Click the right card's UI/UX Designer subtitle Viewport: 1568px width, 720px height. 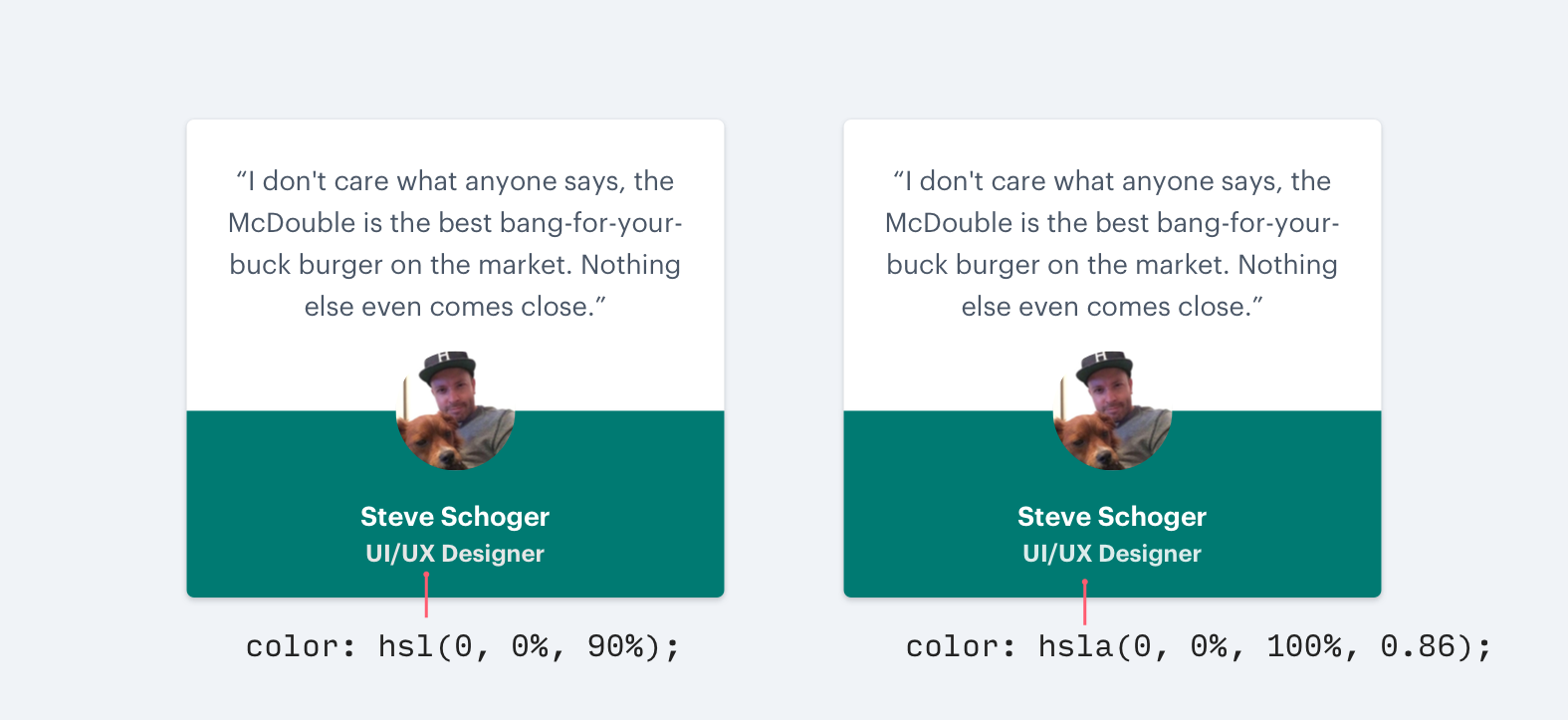coord(1112,554)
